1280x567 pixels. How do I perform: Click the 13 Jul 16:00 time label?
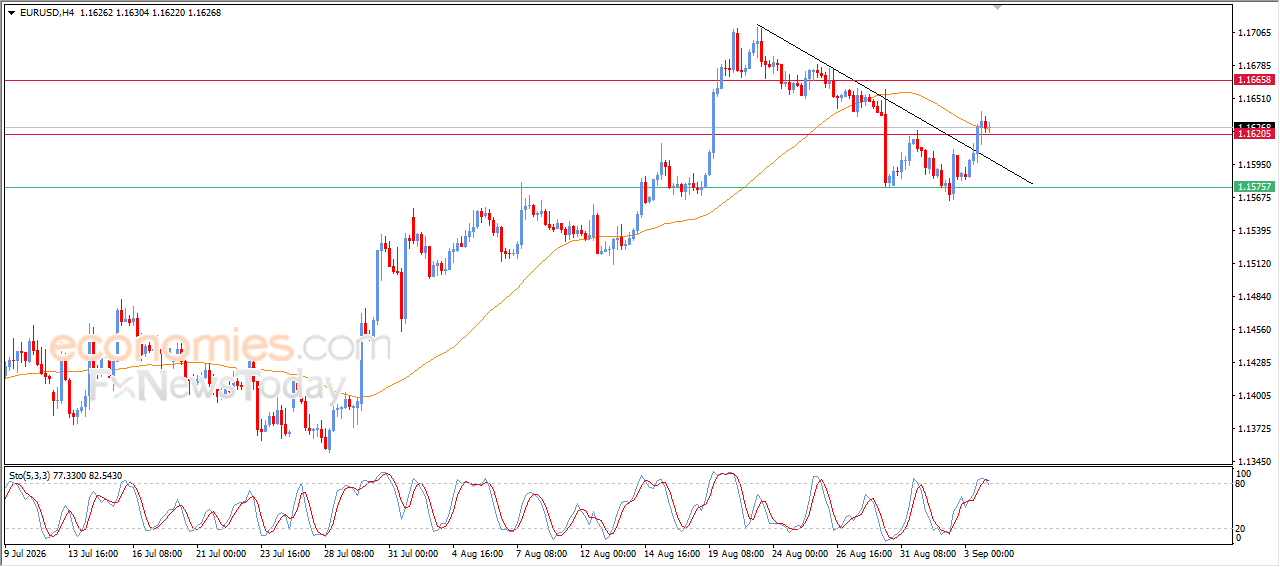point(93,552)
